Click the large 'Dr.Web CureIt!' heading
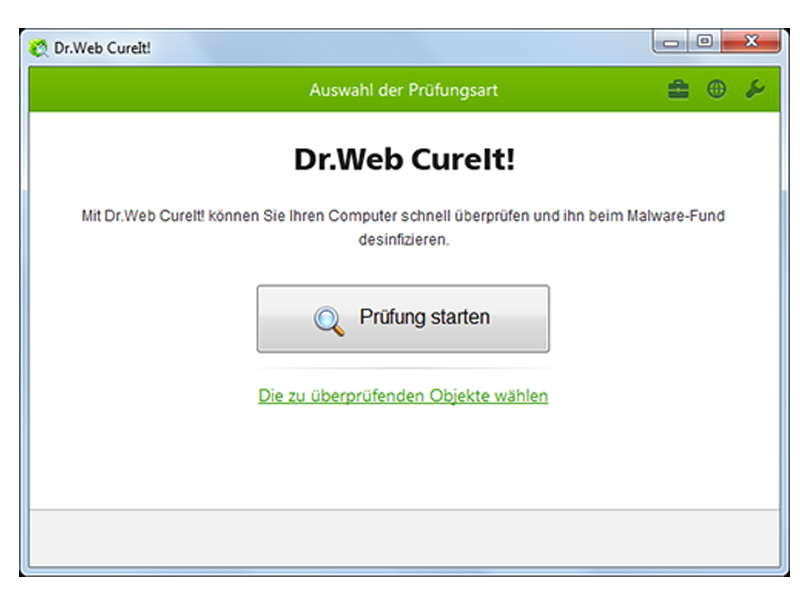 (404, 159)
